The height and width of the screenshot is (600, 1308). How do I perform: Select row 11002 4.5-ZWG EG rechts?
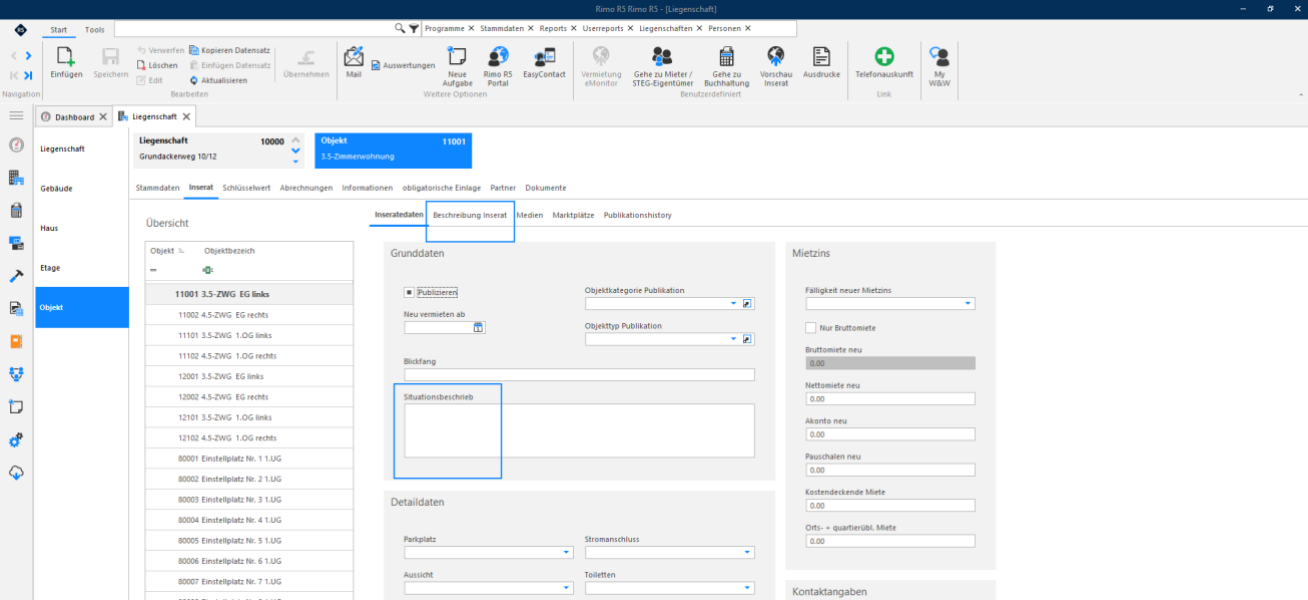tap(249, 315)
